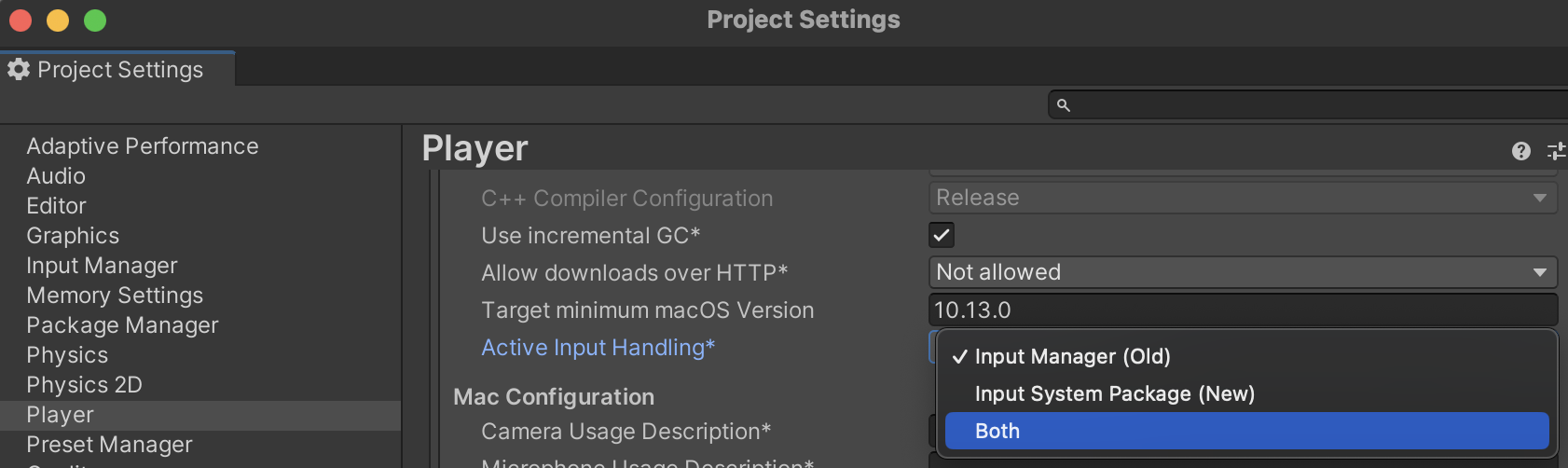Select Audio in the settings sidebar
Screen dimensions: 1568x468
(x=56, y=176)
